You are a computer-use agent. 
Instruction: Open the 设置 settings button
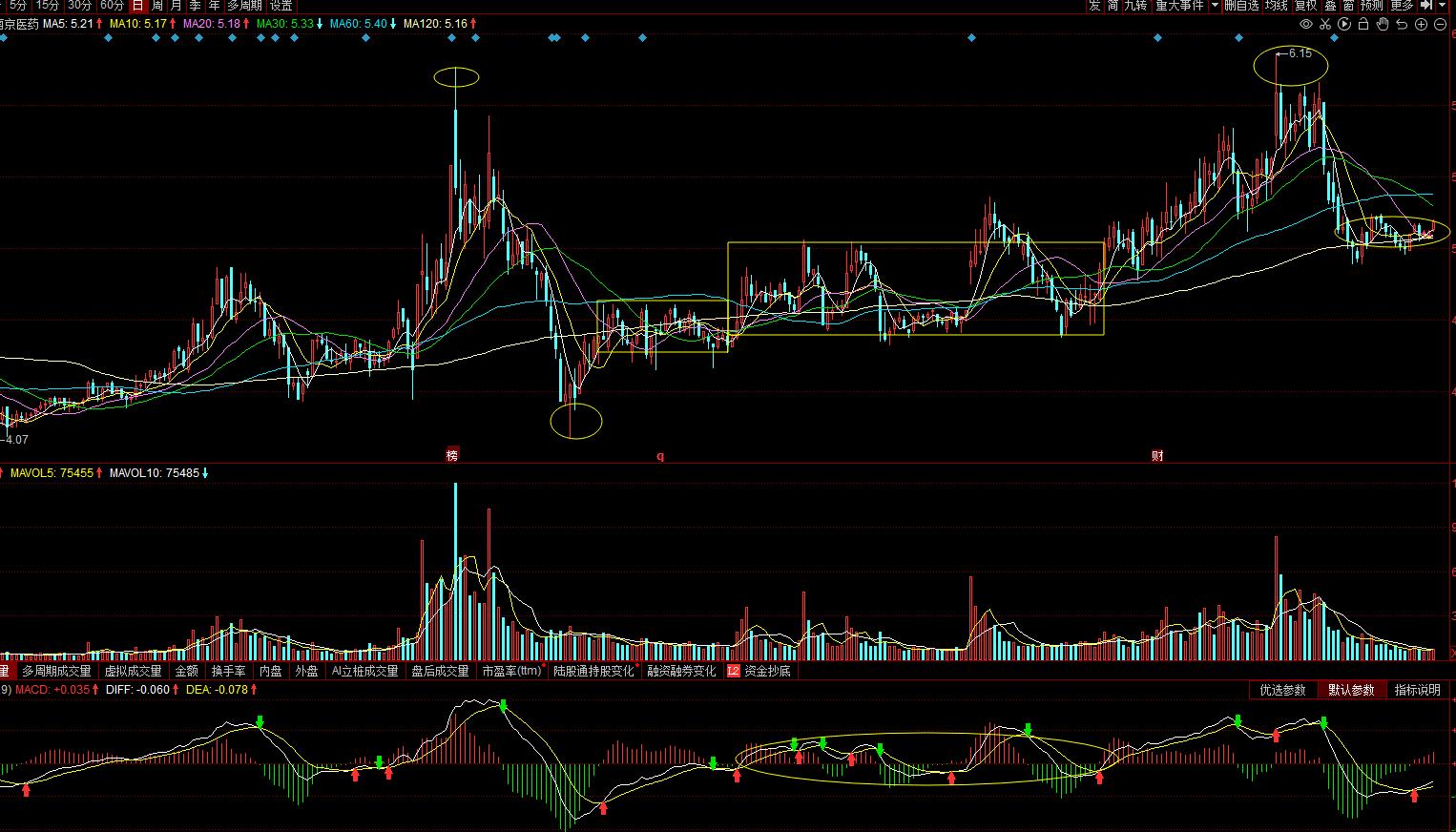click(281, 6)
